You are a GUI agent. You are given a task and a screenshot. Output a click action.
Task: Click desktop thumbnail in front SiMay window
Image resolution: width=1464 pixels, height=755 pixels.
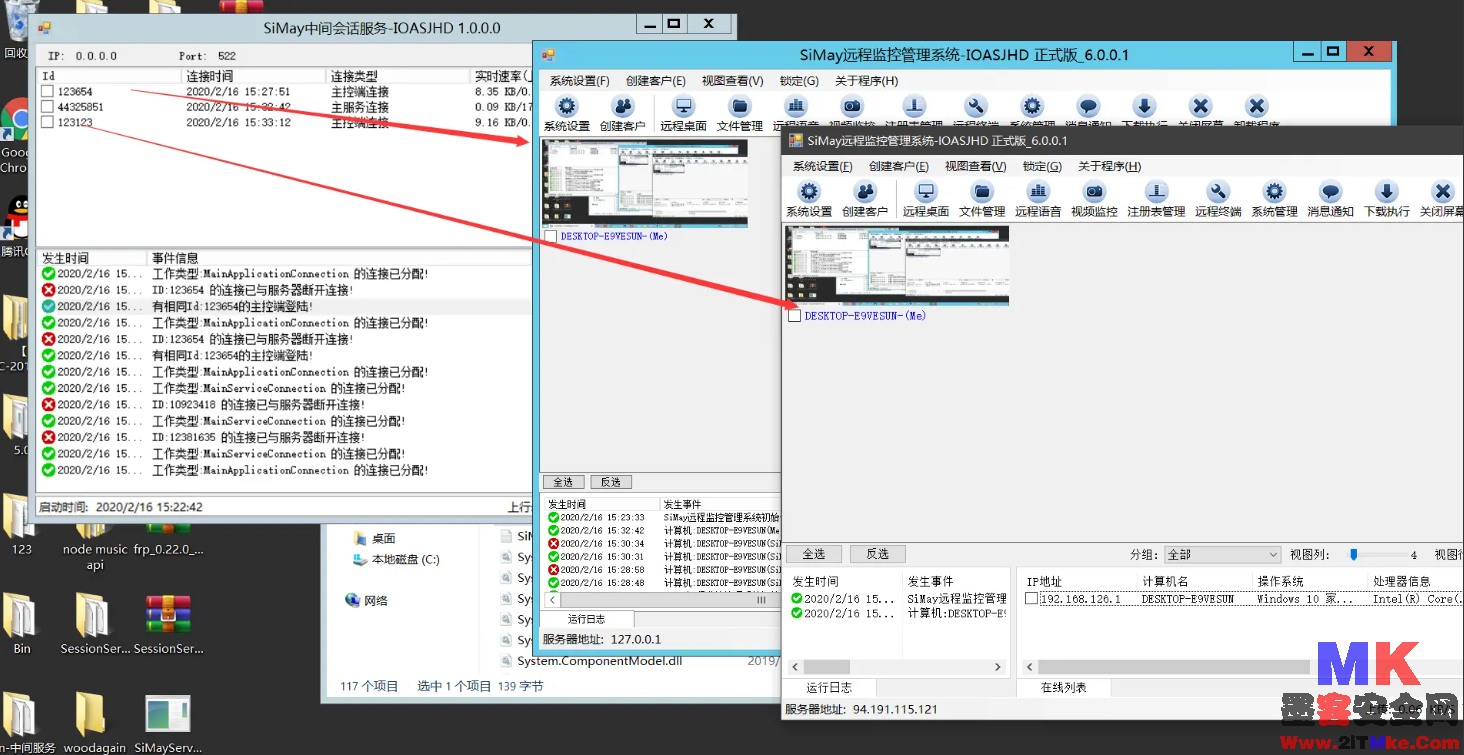[x=897, y=265]
